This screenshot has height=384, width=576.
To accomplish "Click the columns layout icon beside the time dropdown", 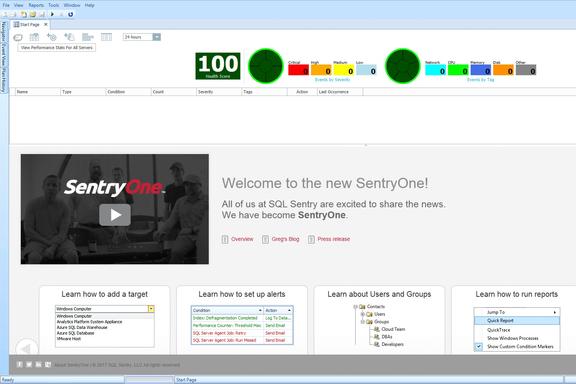I will [x=107, y=37].
